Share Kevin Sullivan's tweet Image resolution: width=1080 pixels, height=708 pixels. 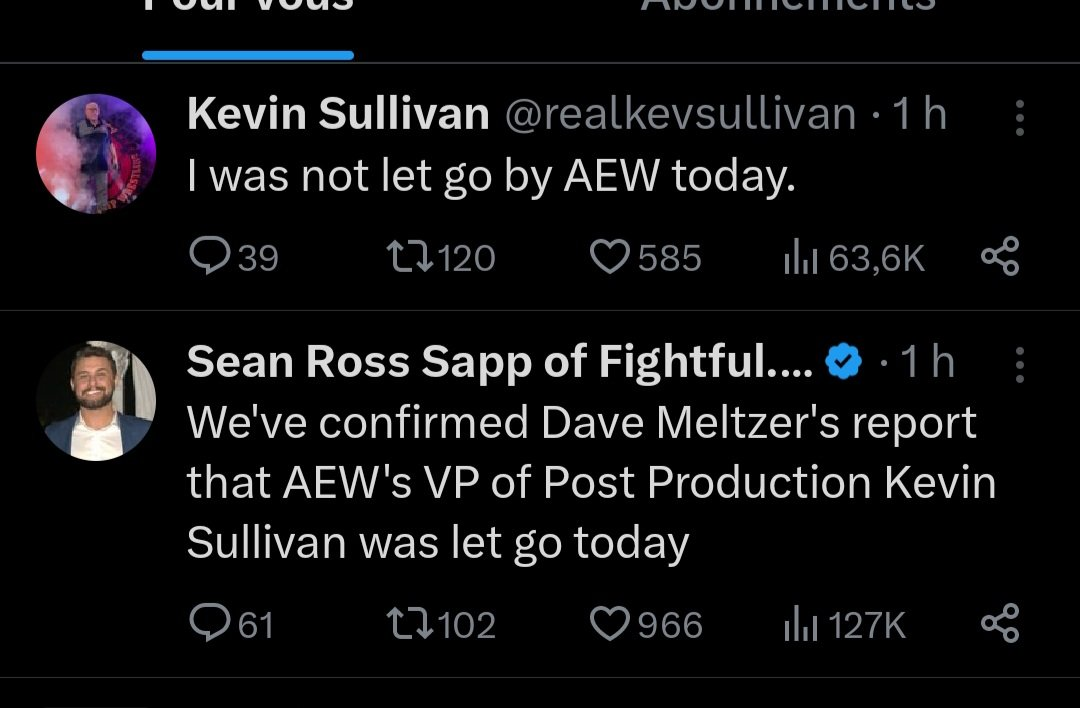click(999, 257)
